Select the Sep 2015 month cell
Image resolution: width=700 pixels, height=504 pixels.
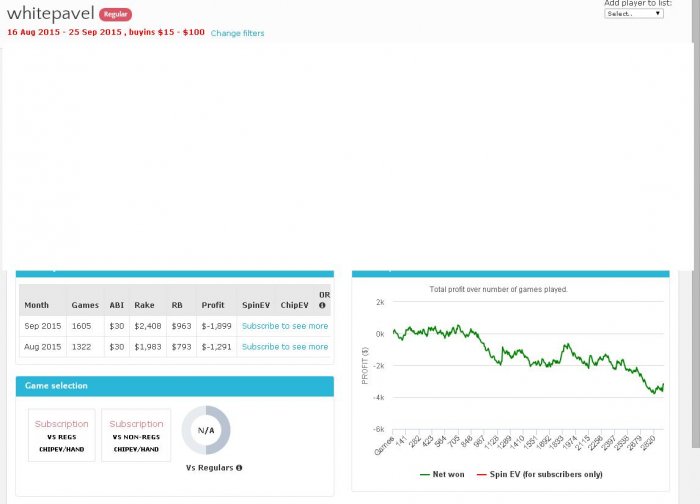42,326
